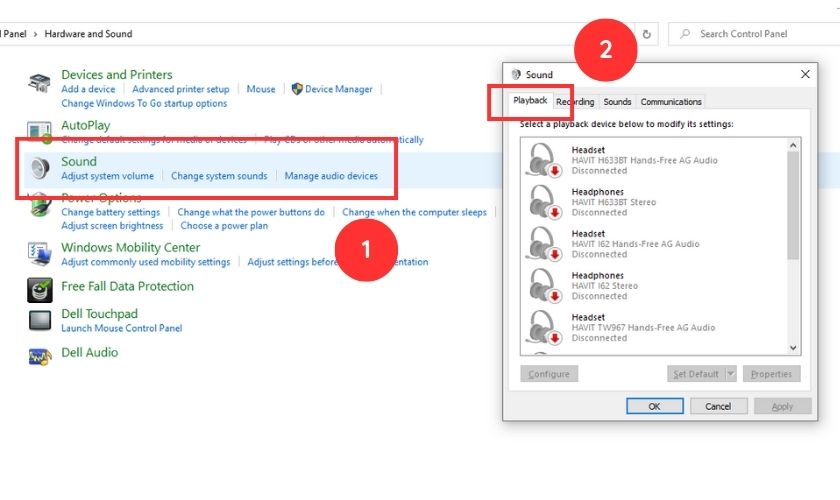Click the Apply button
This screenshot has height=500, width=840.
pyautogui.click(x=783, y=406)
